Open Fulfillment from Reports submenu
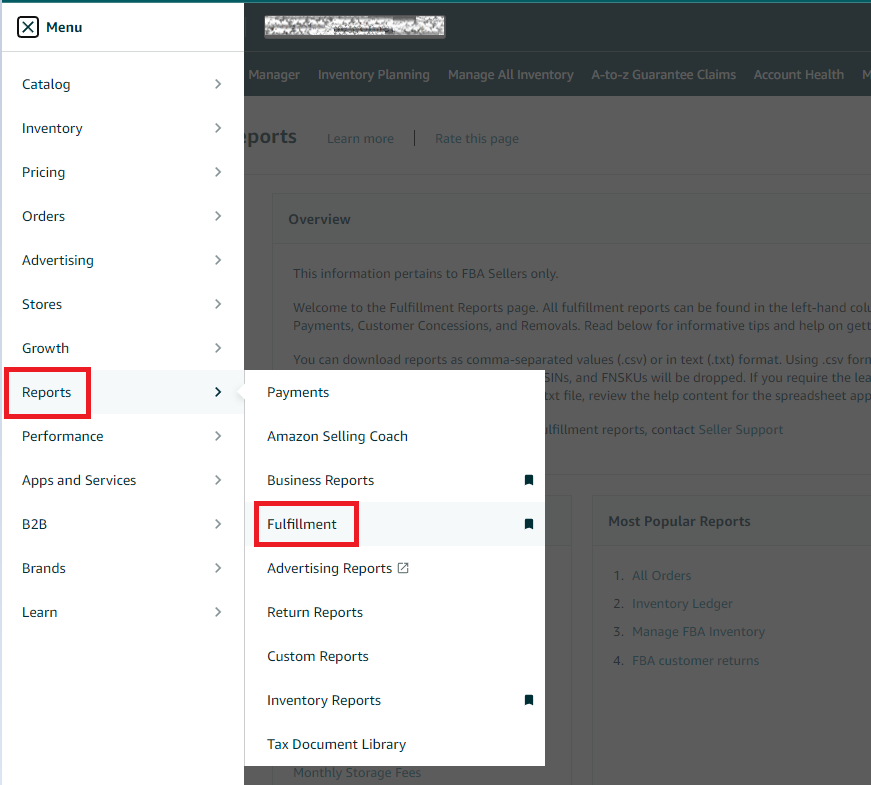871x785 pixels. click(302, 524)
